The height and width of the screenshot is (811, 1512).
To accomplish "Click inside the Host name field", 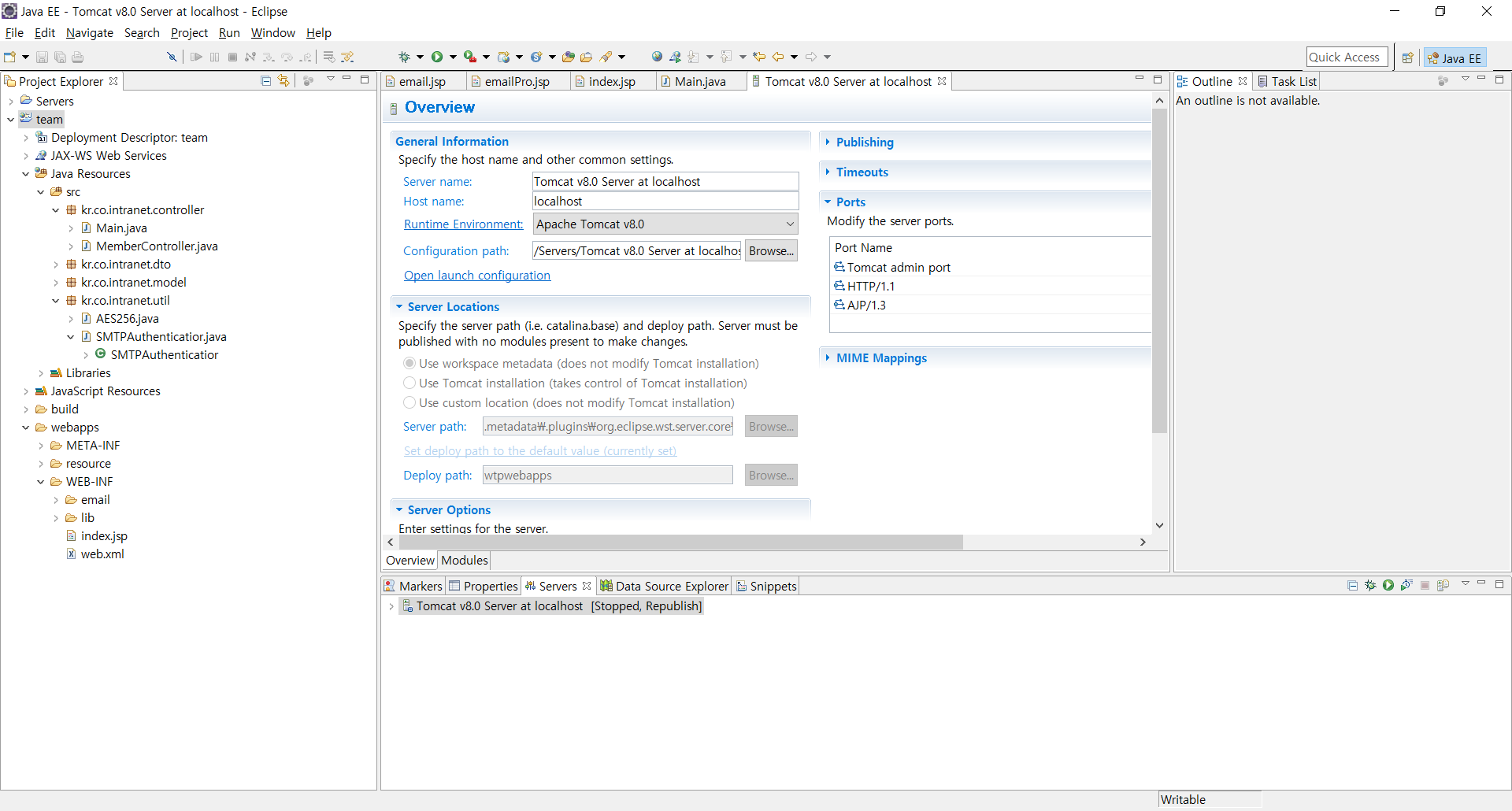I will coord(665,202).
